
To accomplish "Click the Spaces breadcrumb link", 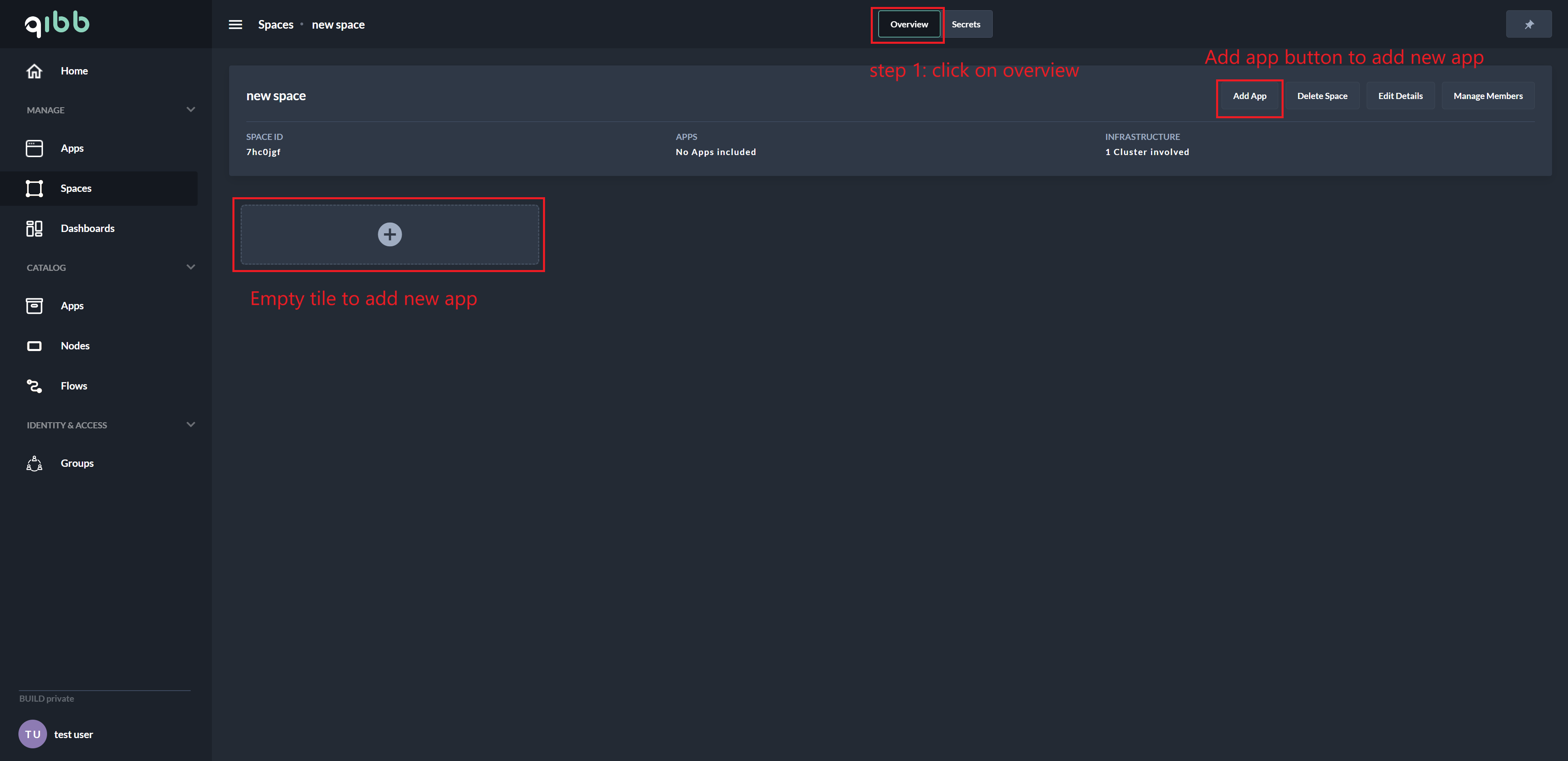I will pyautogui.click(x=275, y=25).
